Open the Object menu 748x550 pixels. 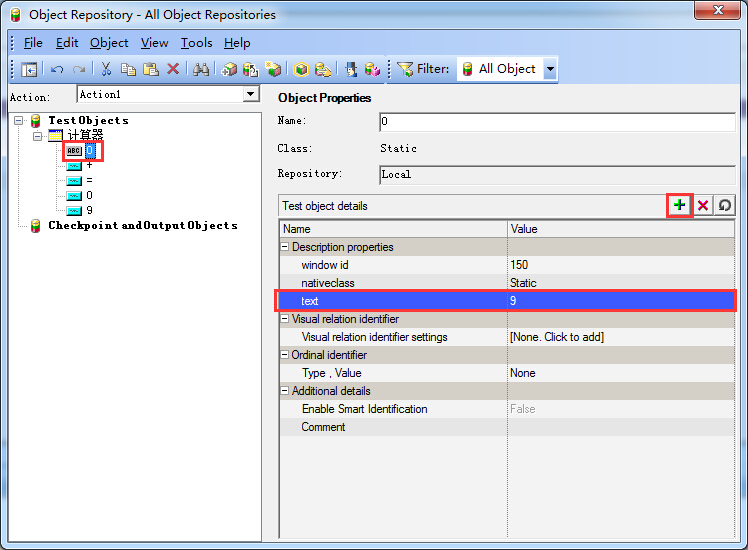(x=109, y=43)
